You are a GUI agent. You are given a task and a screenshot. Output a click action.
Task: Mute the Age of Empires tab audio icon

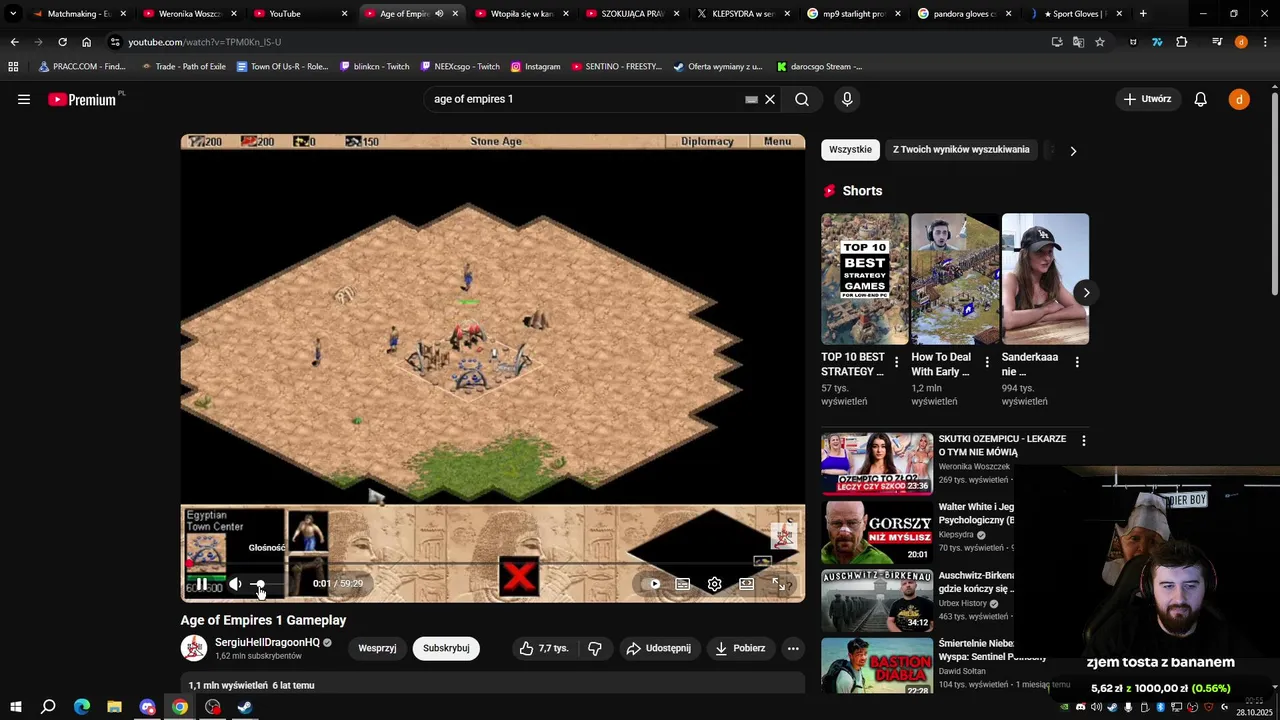pyautogui.click(x=439, y=14)
